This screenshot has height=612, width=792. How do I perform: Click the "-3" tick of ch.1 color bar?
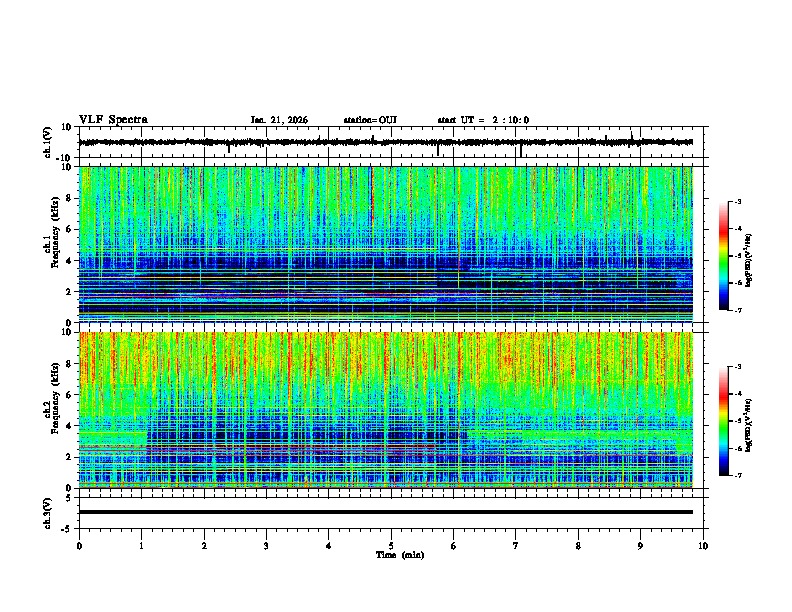coord(737,202)
